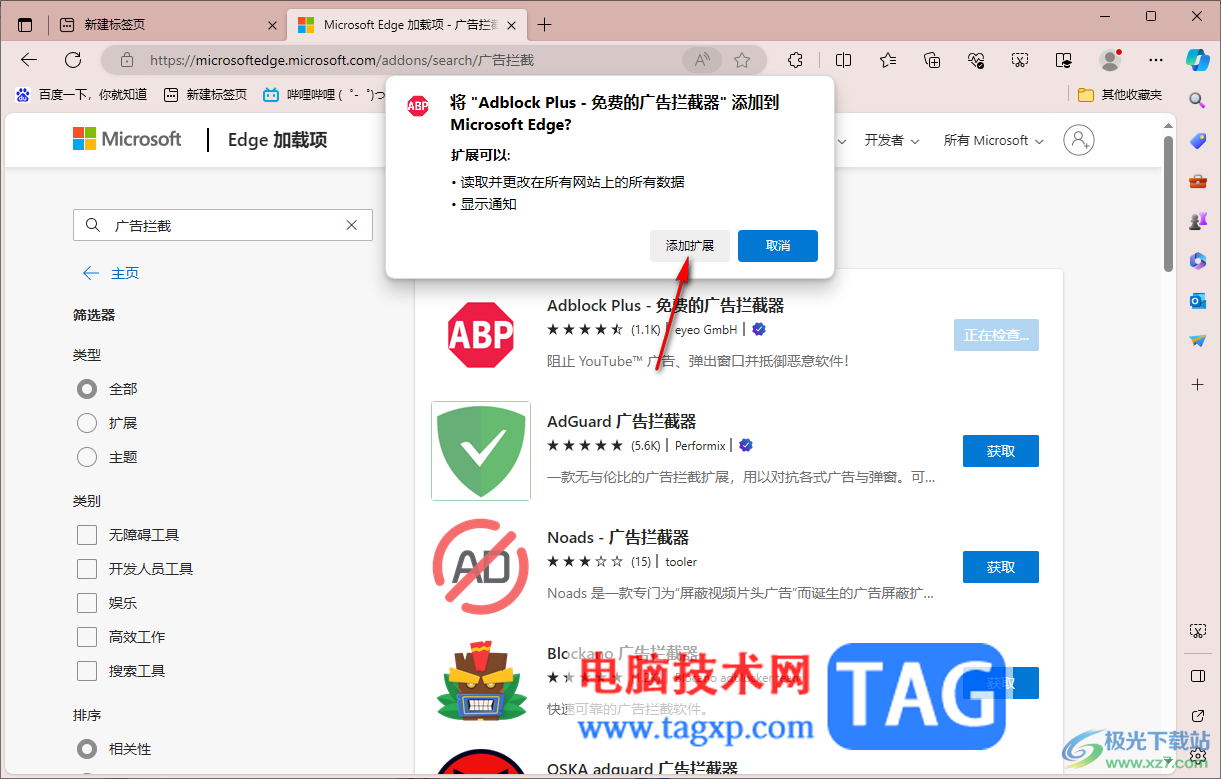Open the AdGuard 广告拦截器 title link
The width and height of the screenshot is (1221, 779).
pos(622,421)
